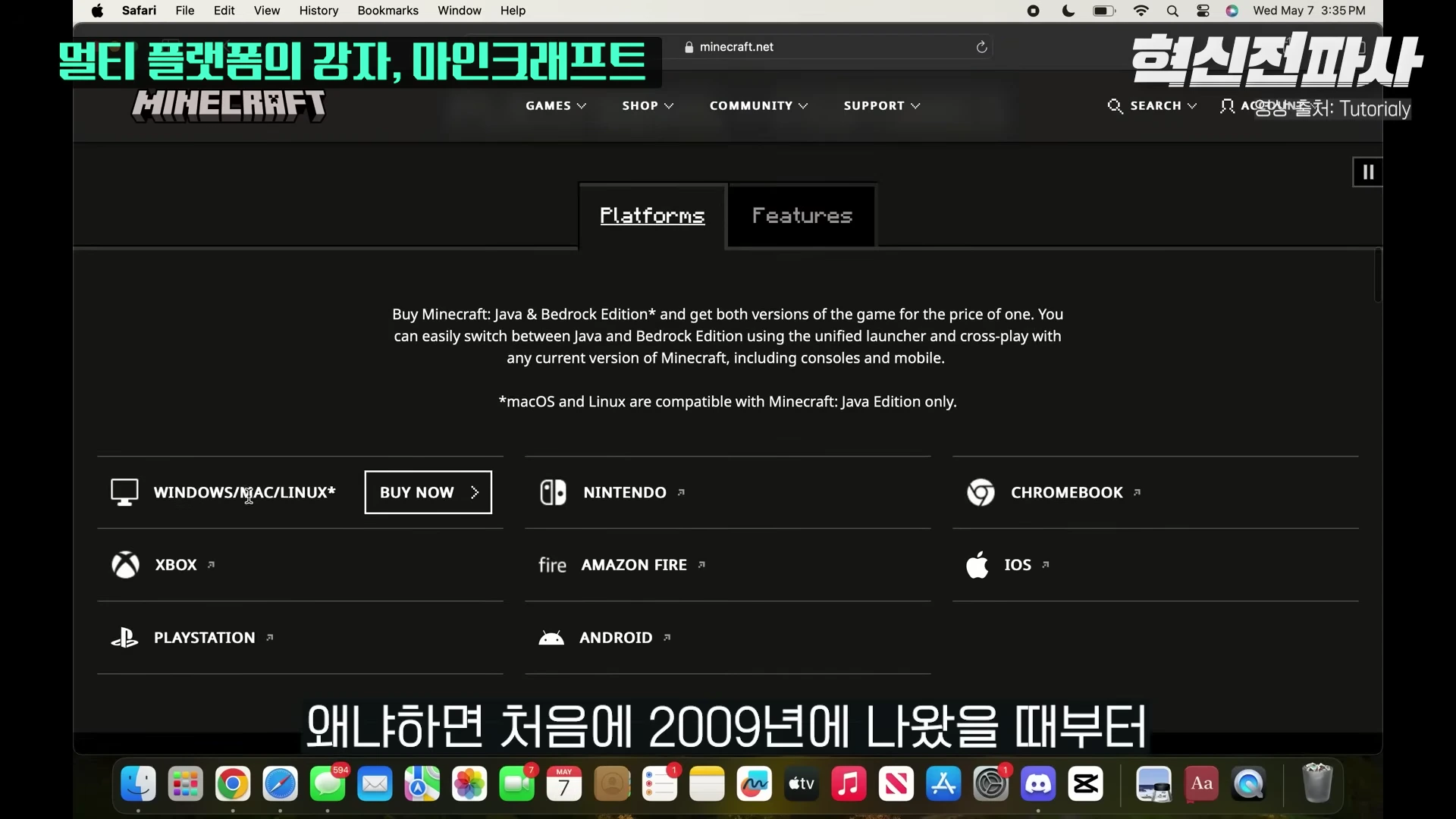The width and height of the screenshot is (1456, 819).
Task: Click the Xbox logo icon
Action: tap(125, 565)
